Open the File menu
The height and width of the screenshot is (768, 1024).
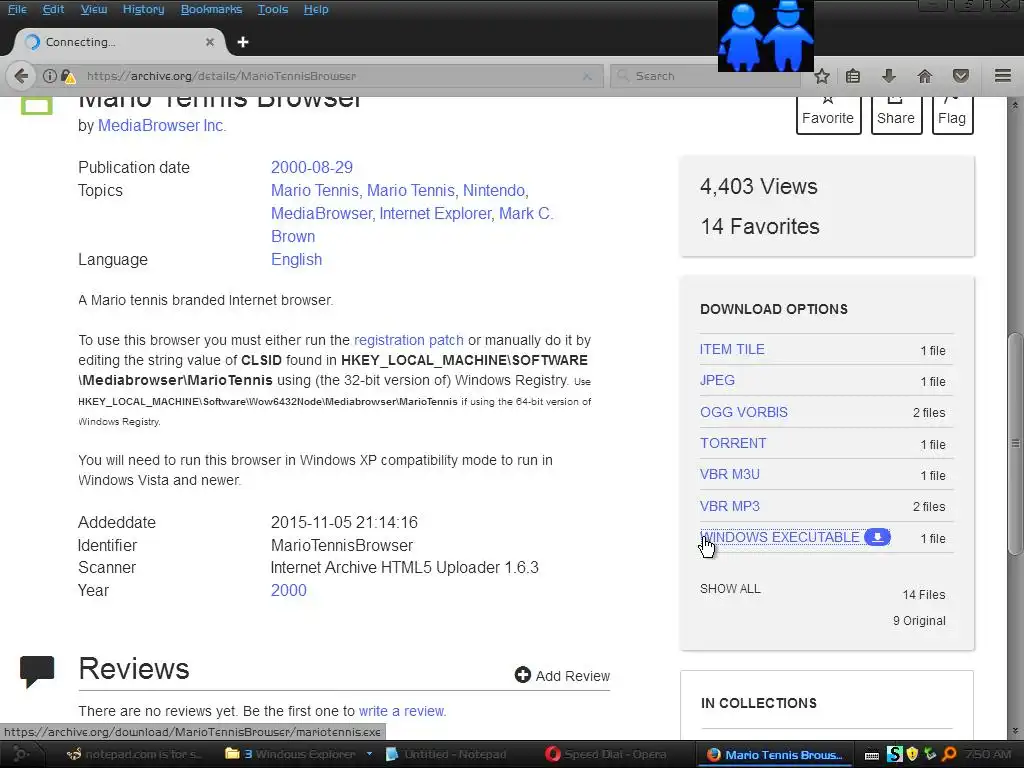click(x=17, y=9)
